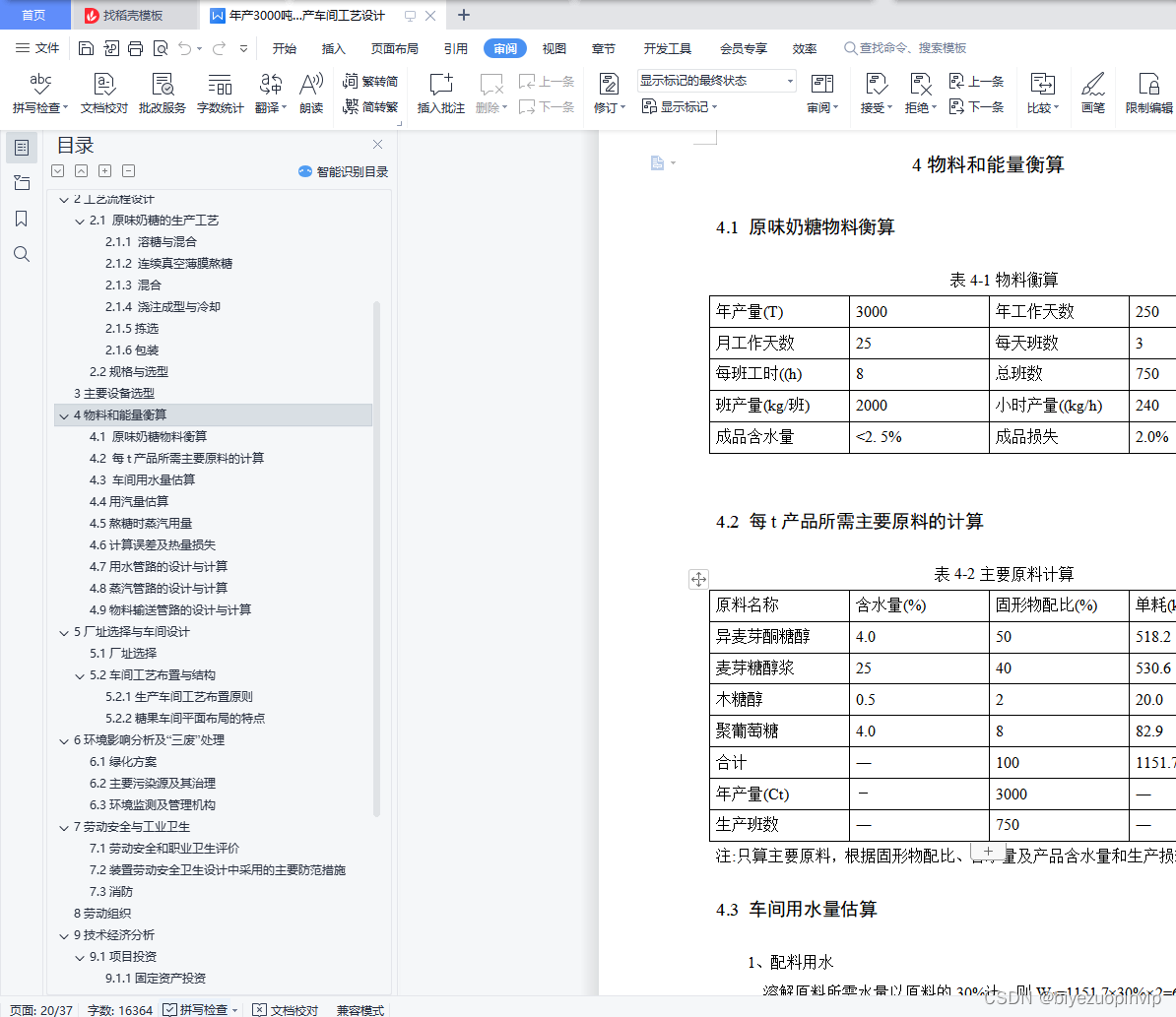Click the 朗读 read aloud icon

tap(311, 93)
